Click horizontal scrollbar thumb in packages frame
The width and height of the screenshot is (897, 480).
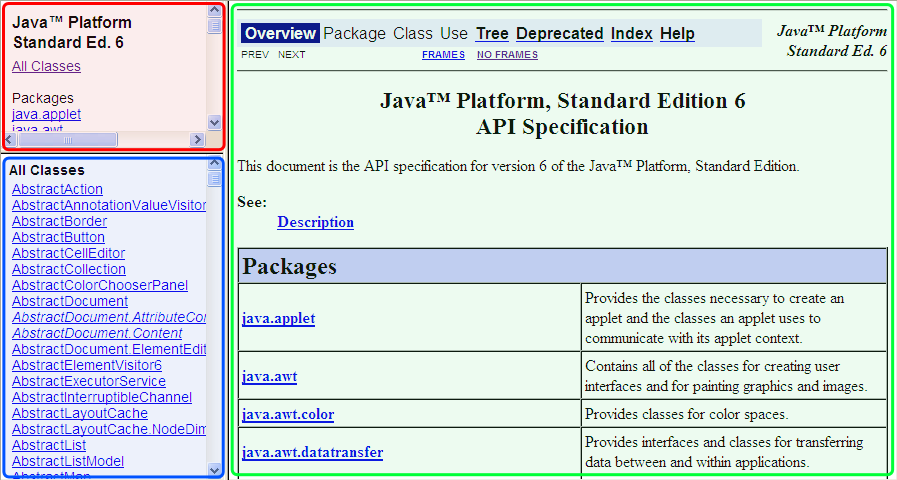click(68, 140)
